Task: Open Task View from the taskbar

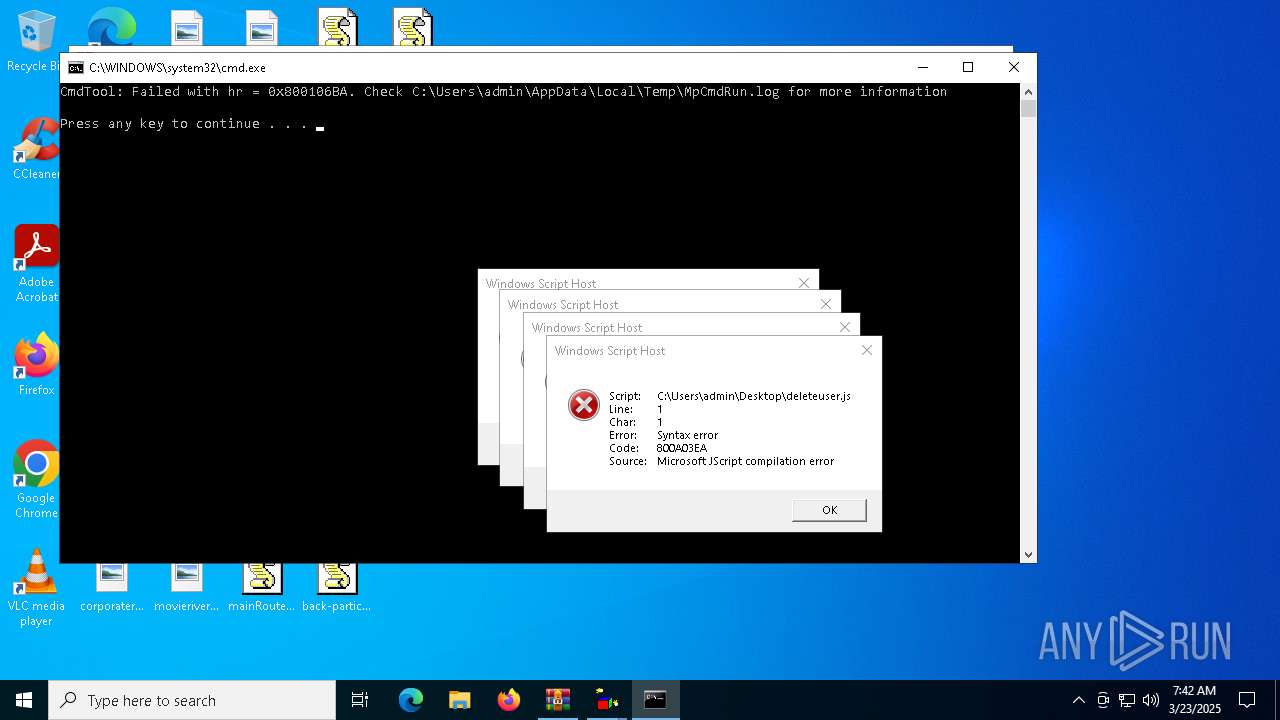Action: 360,700
